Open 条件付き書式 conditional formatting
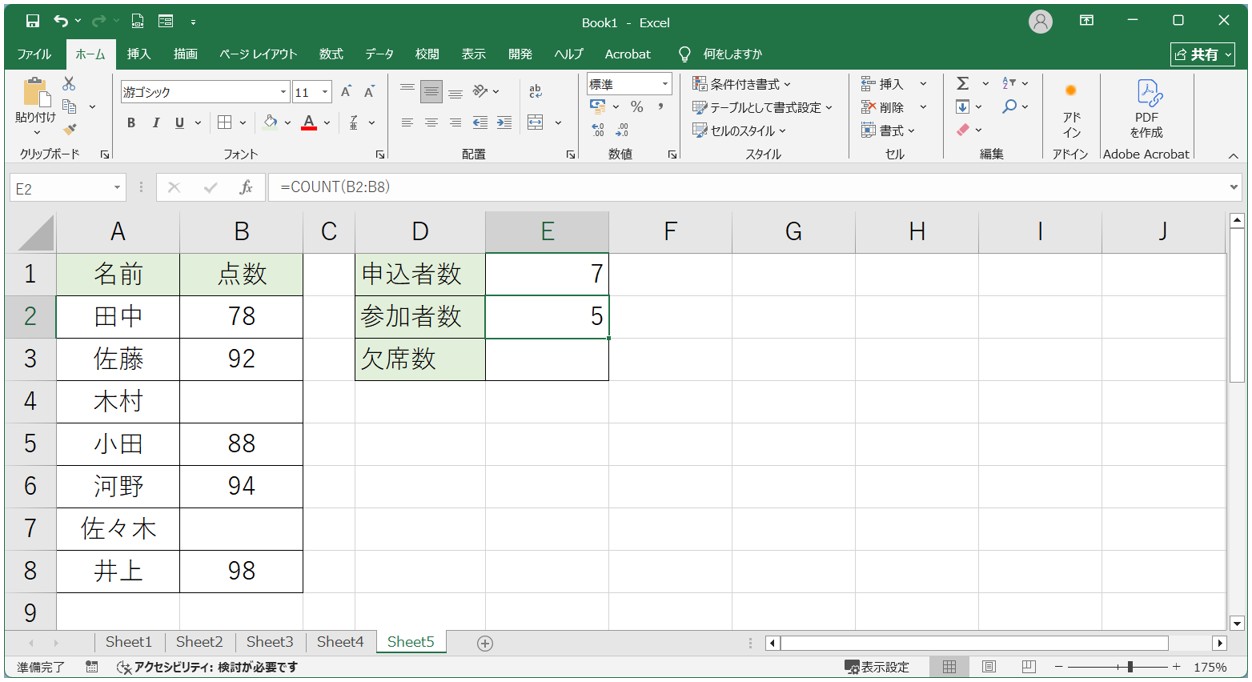 pyautogui.click(x=733, y=85)
